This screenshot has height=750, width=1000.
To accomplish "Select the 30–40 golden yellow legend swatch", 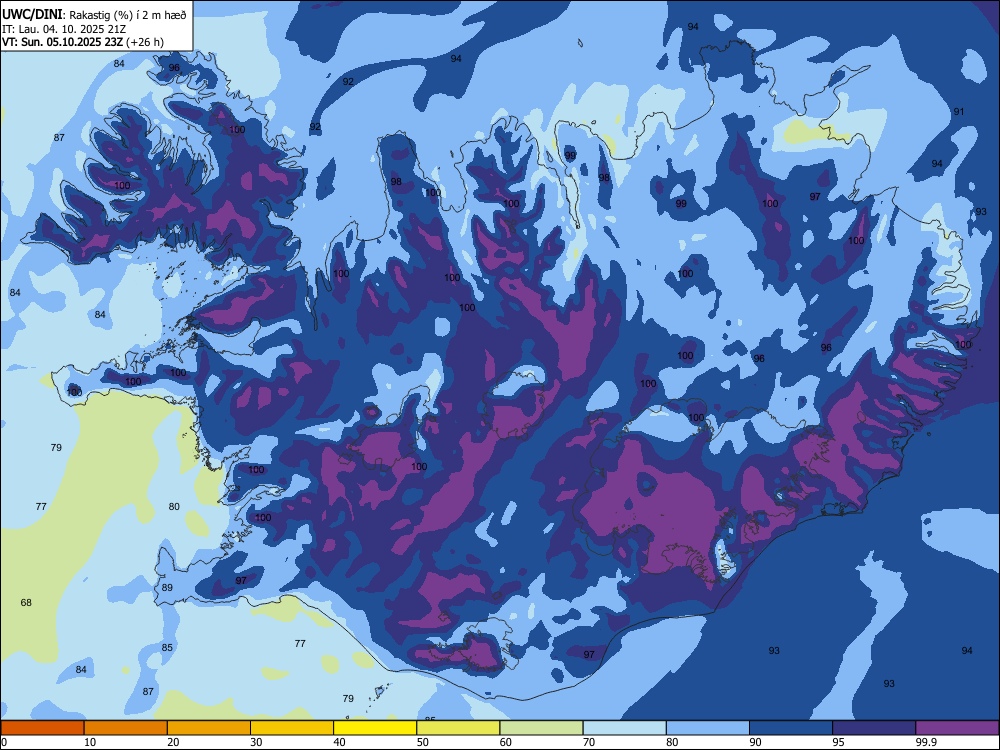I will [x=292, y=728].
